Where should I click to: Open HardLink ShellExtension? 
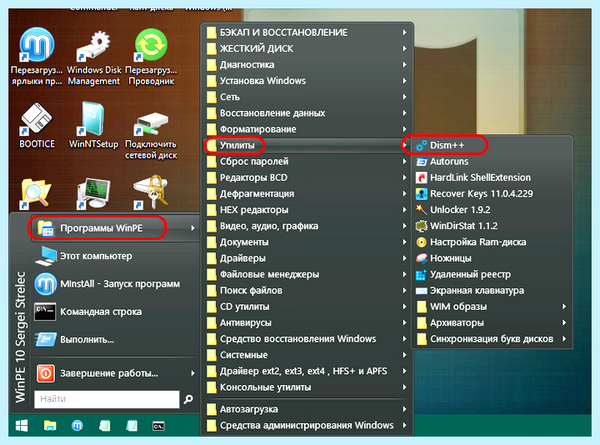click(492, 178)
